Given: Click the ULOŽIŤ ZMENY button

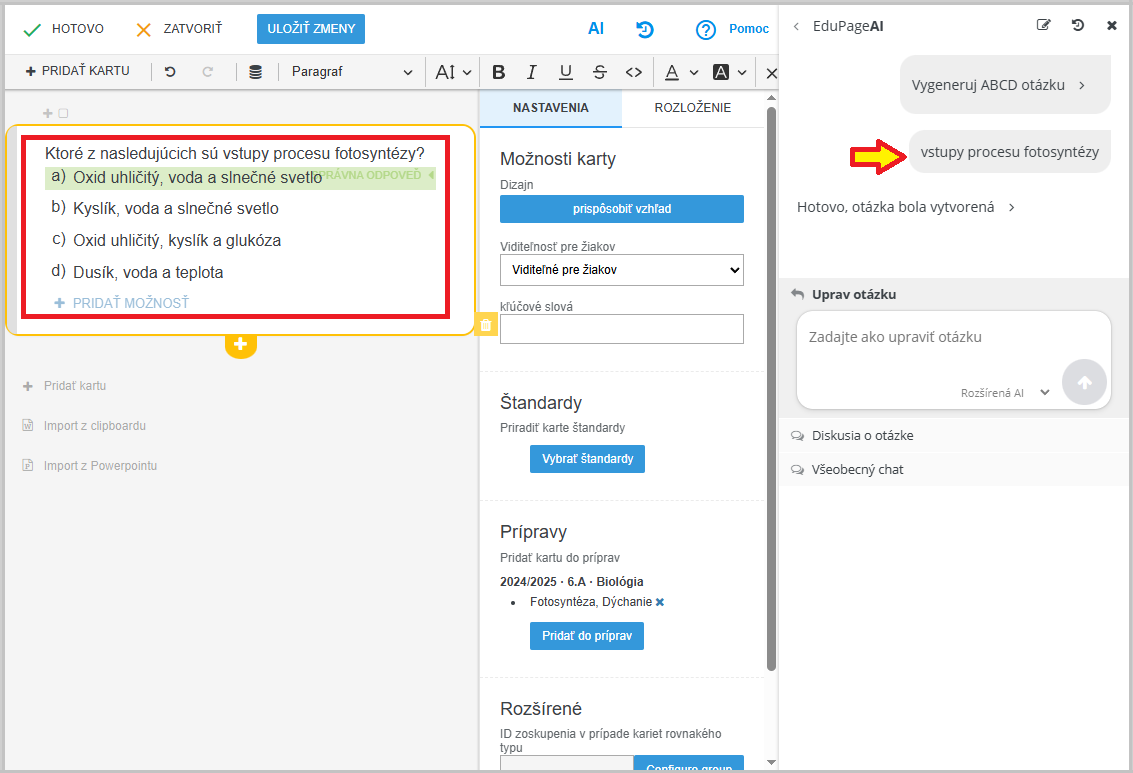Looking at the screenshot, I should pos(311,29).
